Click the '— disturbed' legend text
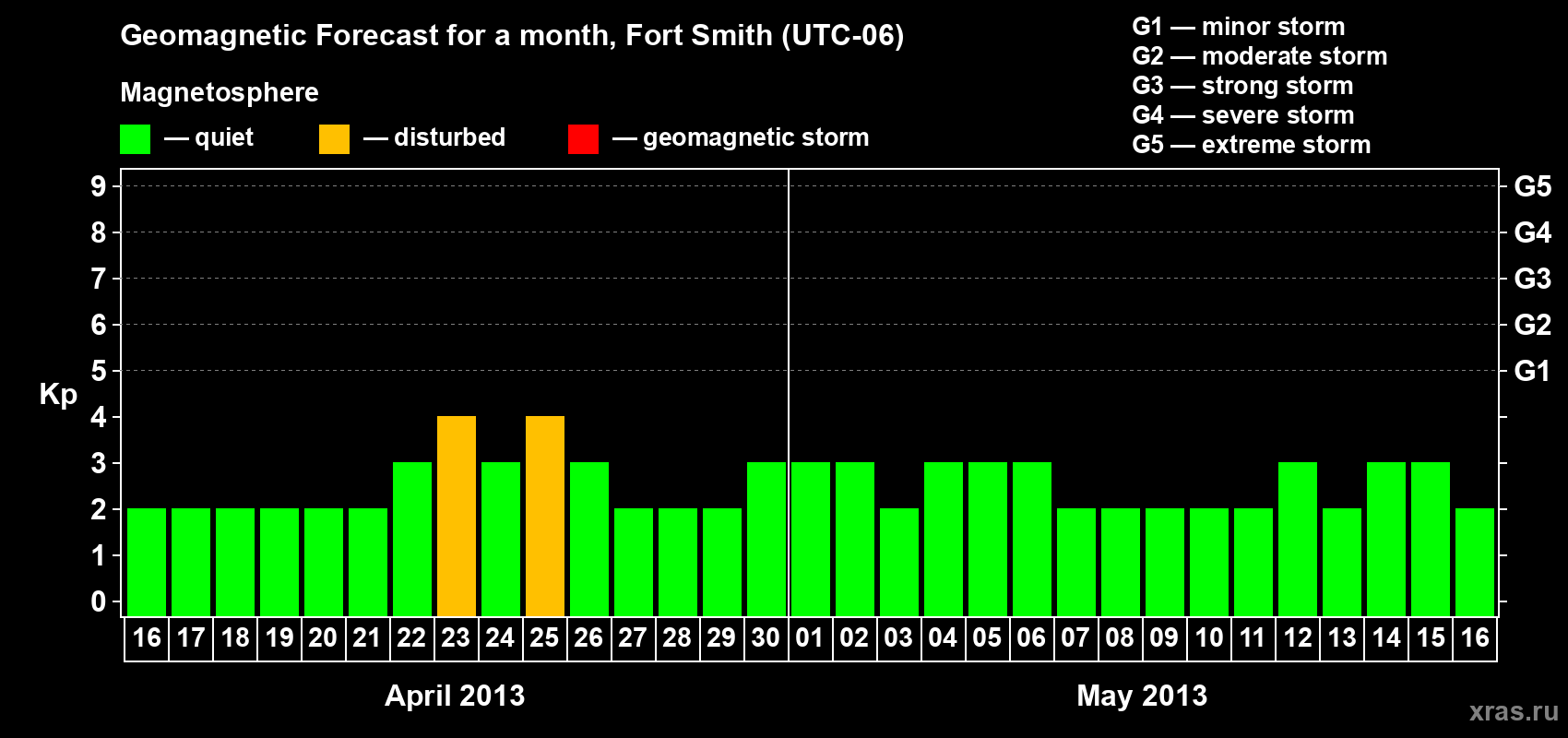1568x738 pixels. [434, 137]
